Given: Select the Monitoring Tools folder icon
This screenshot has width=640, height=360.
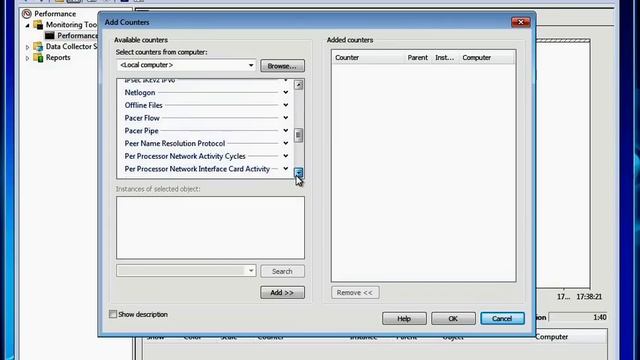Looking at the screenshot, I should pyautogui.click(x=38, y=24).
